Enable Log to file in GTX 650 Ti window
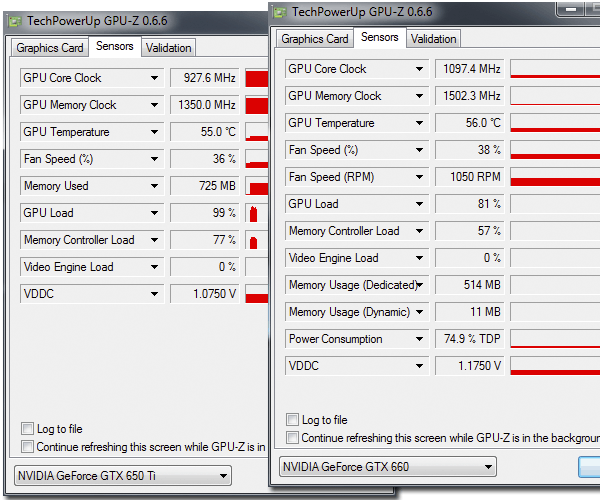This screenshot has width=600, height=500. click(28, 428)
